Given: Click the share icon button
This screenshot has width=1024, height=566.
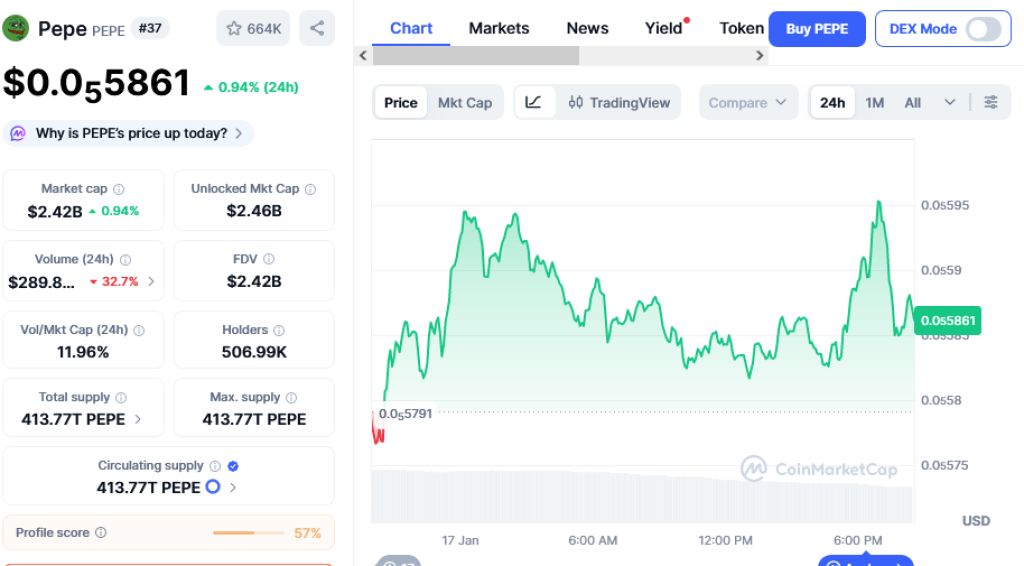Looking at the screenshot, I should coord(317,28).
